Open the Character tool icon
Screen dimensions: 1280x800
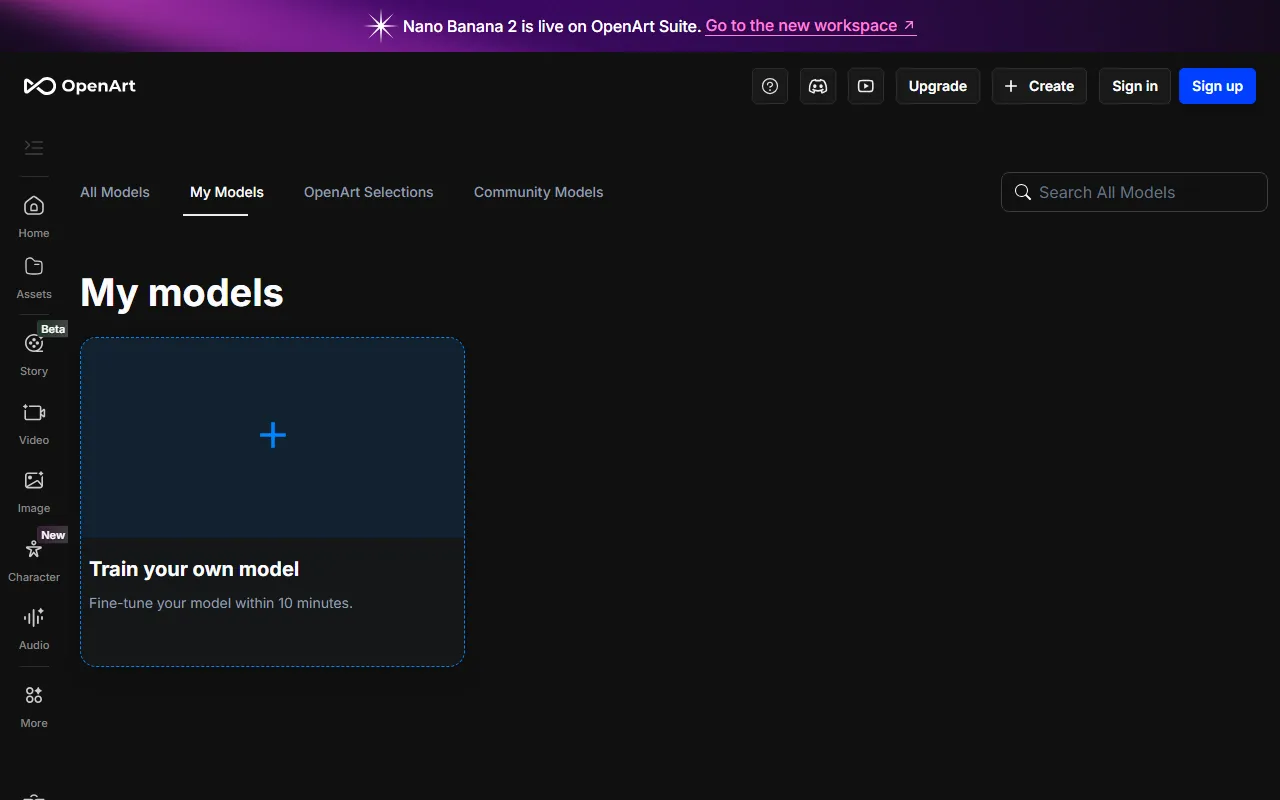(34, 550)
